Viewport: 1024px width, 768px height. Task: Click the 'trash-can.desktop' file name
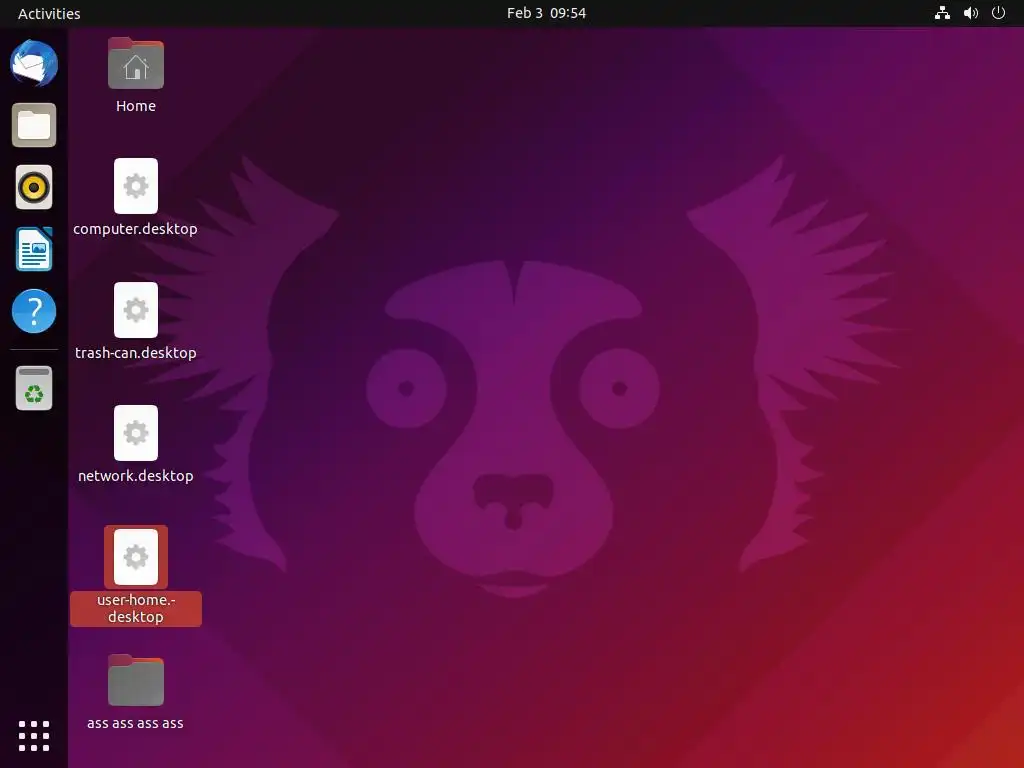coord(136,353)
